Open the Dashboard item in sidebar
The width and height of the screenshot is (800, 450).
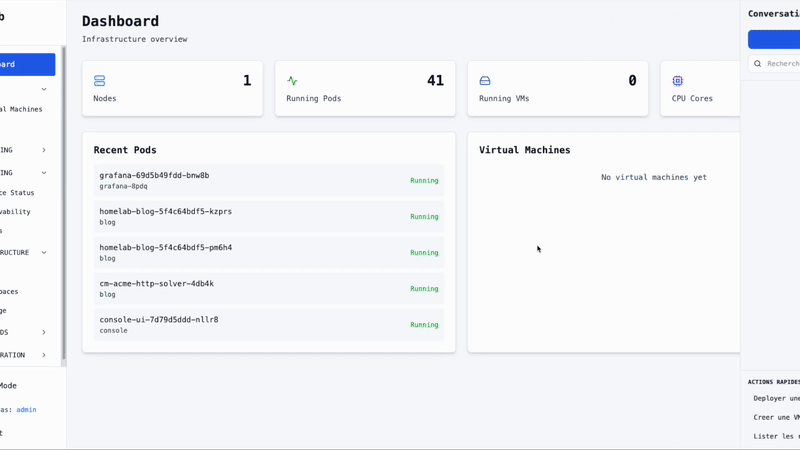[26, 65]
